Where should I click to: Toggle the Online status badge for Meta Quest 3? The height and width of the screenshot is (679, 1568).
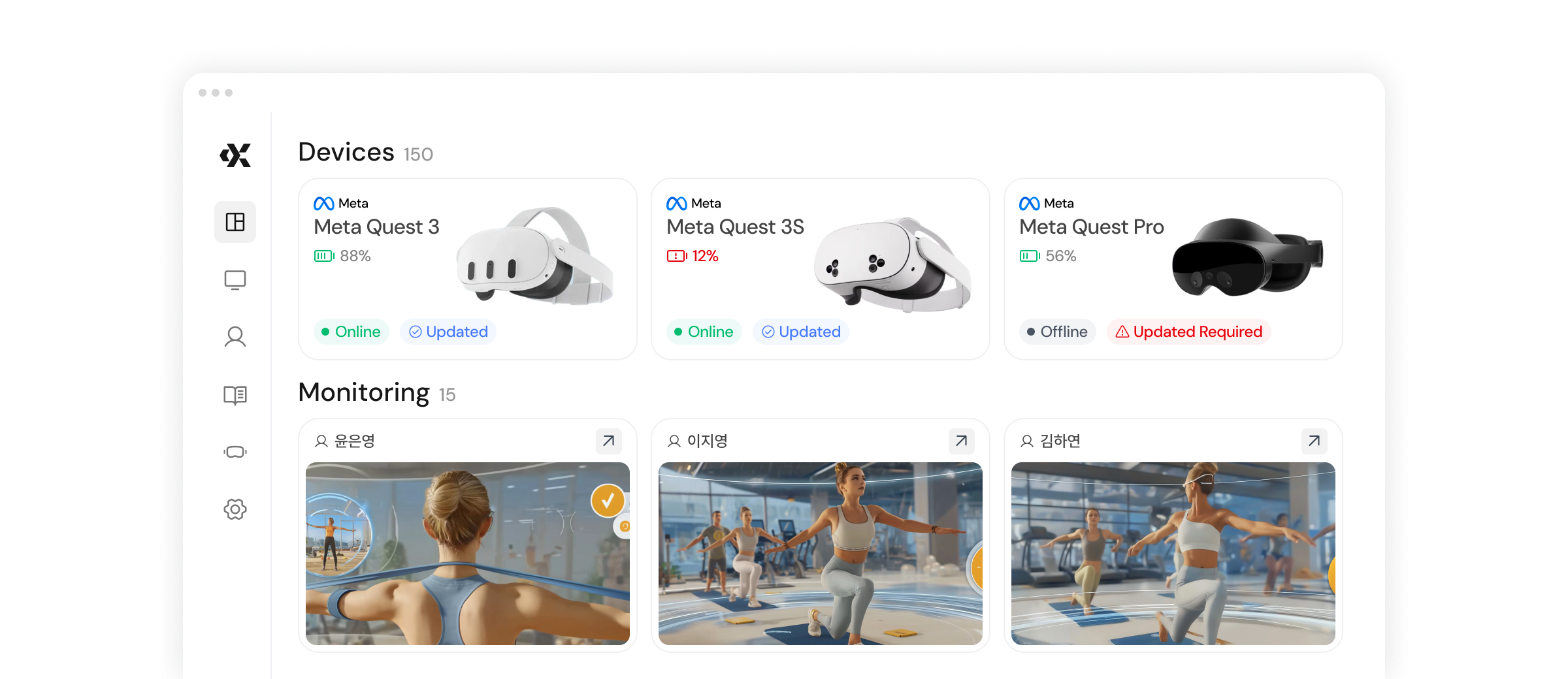(x=351, y=332)
